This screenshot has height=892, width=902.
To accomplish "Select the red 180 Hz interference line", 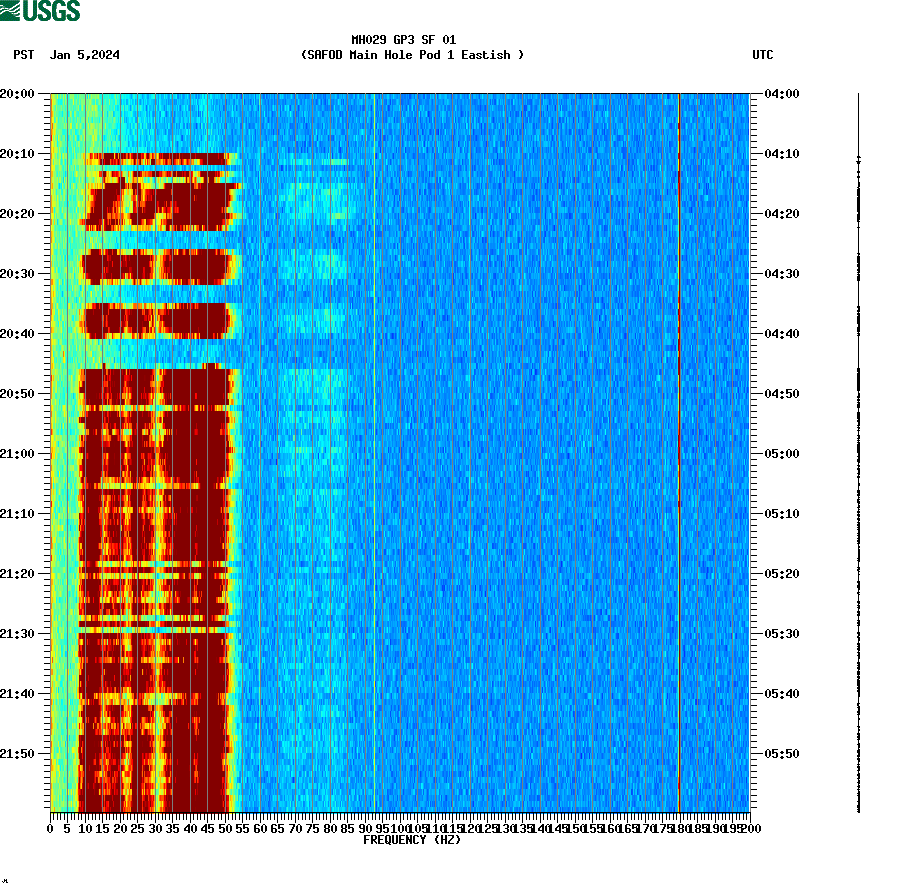I will tap(679, 450).
